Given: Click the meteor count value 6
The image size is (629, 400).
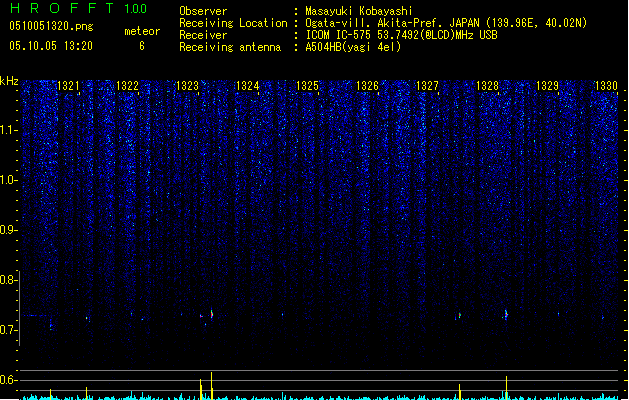Looking at the screenshot, I should [x=142, y=46].
